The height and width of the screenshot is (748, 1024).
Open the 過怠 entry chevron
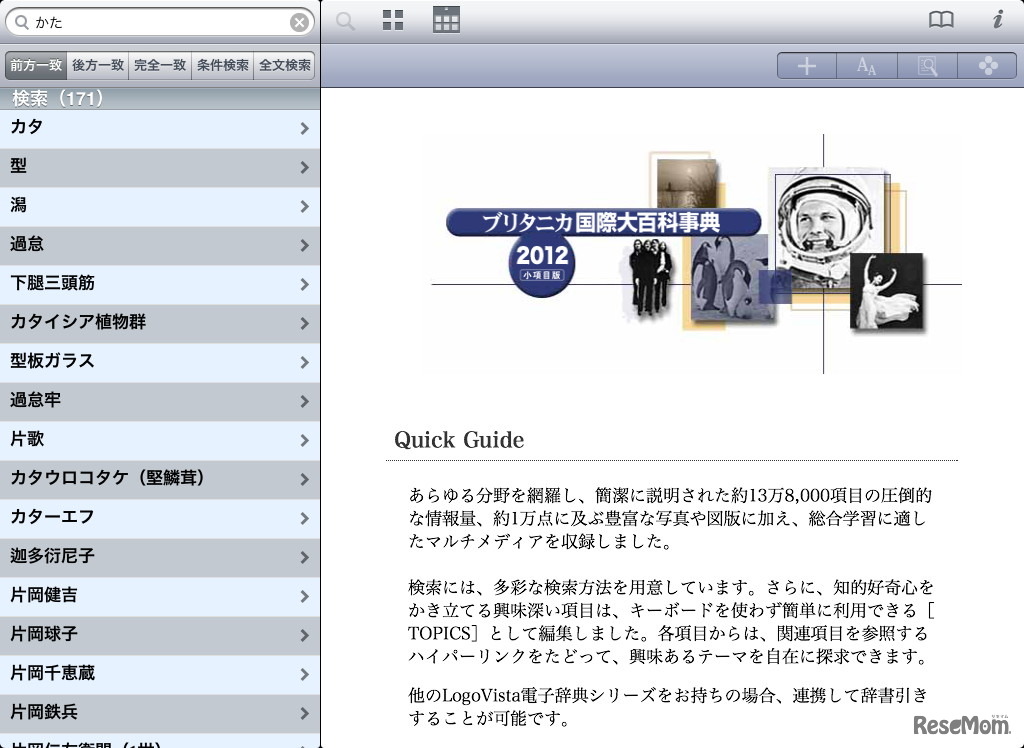(x=304, y=246)
